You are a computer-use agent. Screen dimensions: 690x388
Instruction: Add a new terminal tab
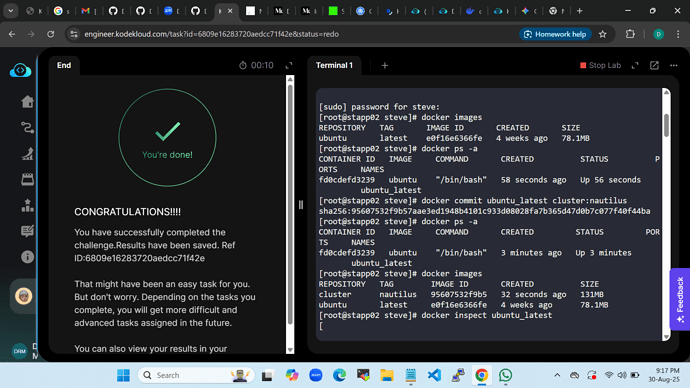[385, 66]
